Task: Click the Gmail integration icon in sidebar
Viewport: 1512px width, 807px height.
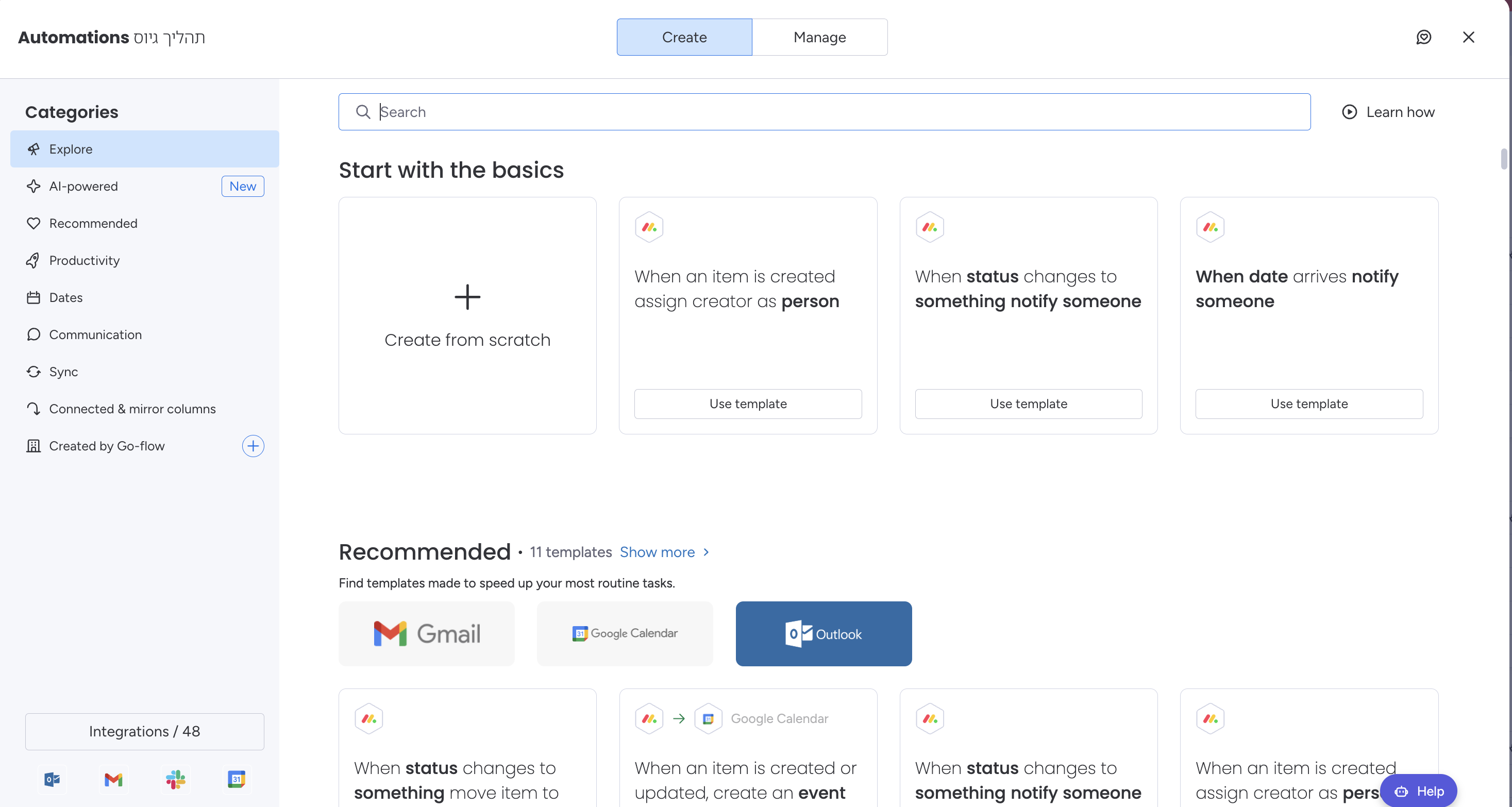Action: pos(113,779)
